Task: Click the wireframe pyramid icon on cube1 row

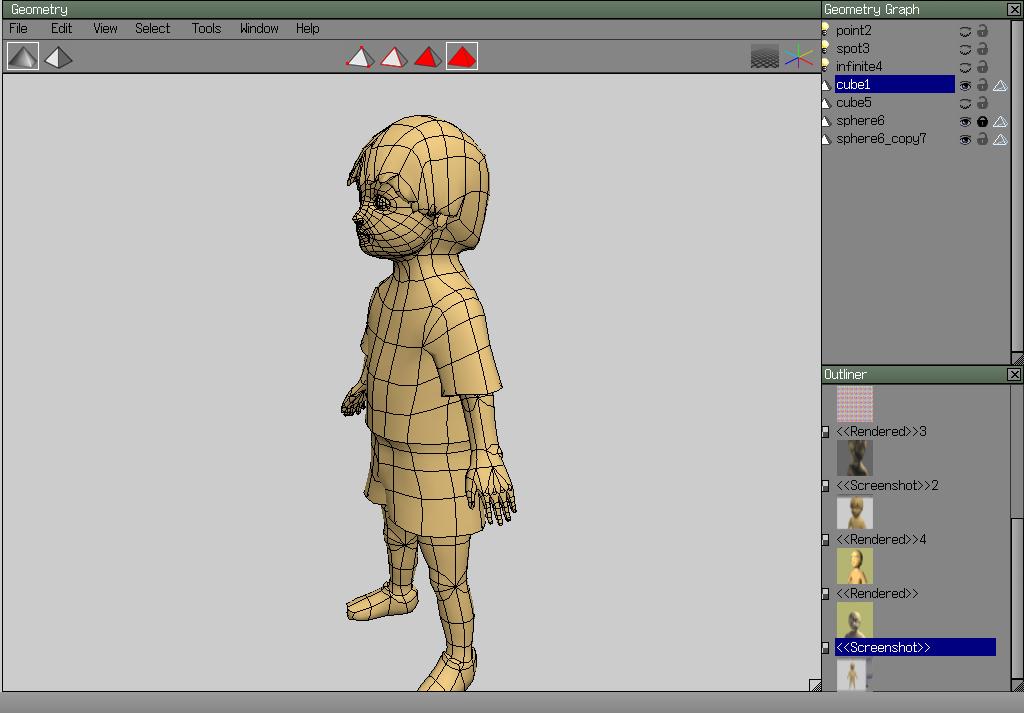Action: [x=1000, y=85]
